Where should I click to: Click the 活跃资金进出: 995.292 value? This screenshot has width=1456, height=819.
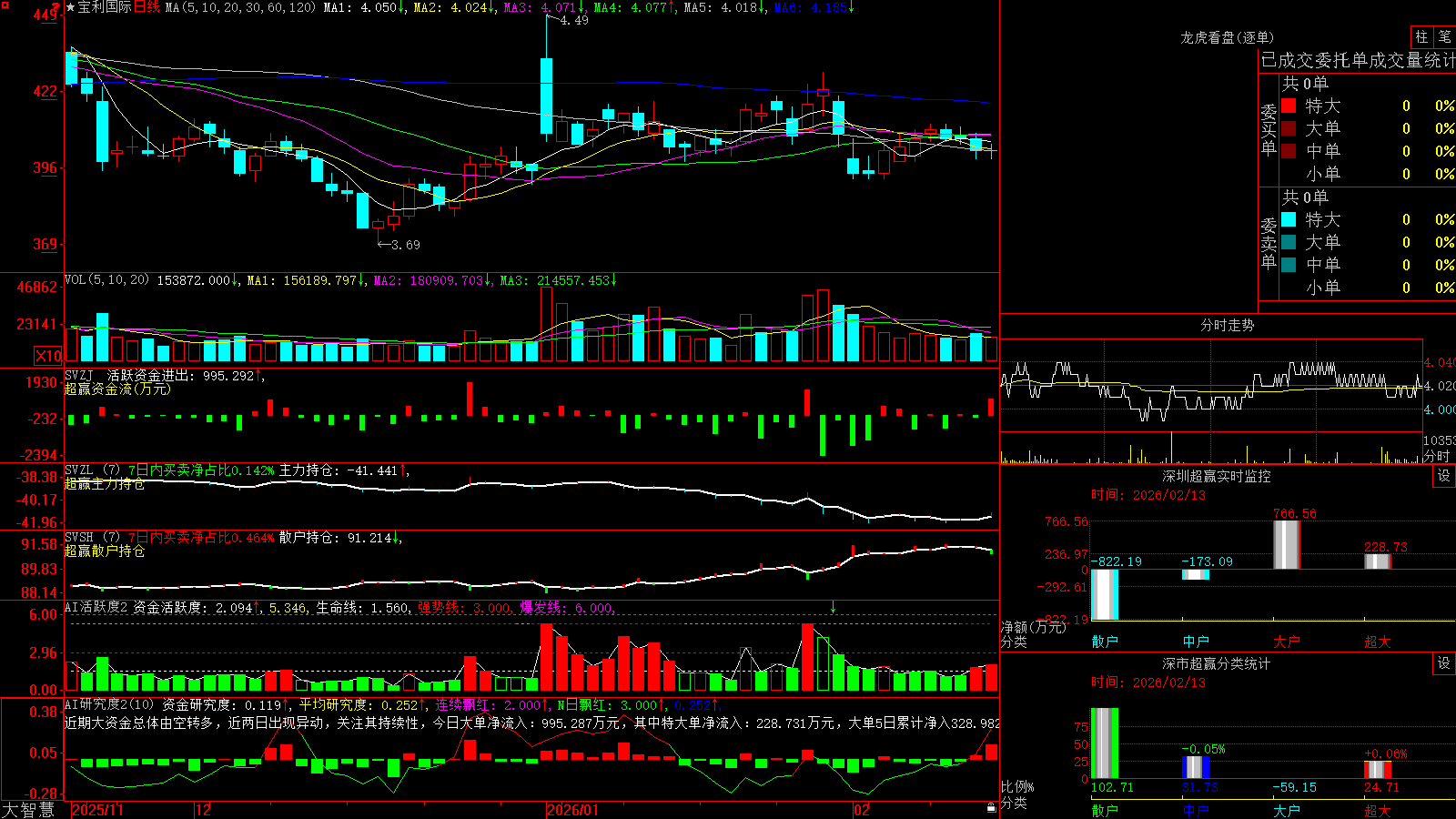point(181,375)
